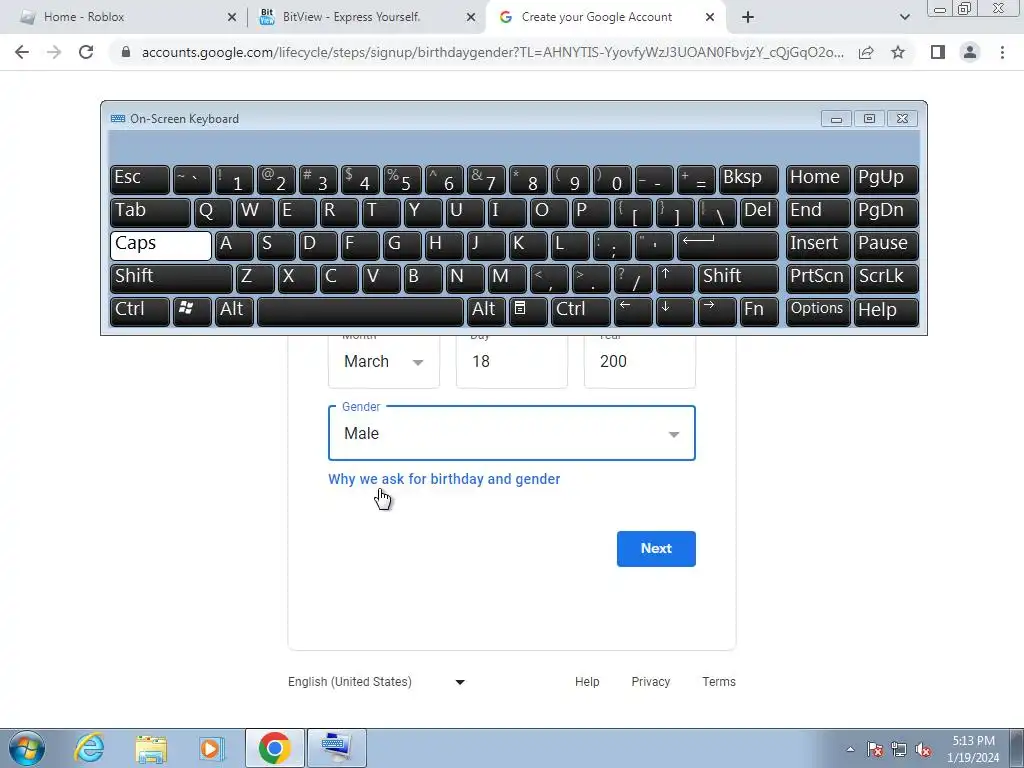Close the BitView tab
The image size is (1024, 768).
(x=471, y=17)
